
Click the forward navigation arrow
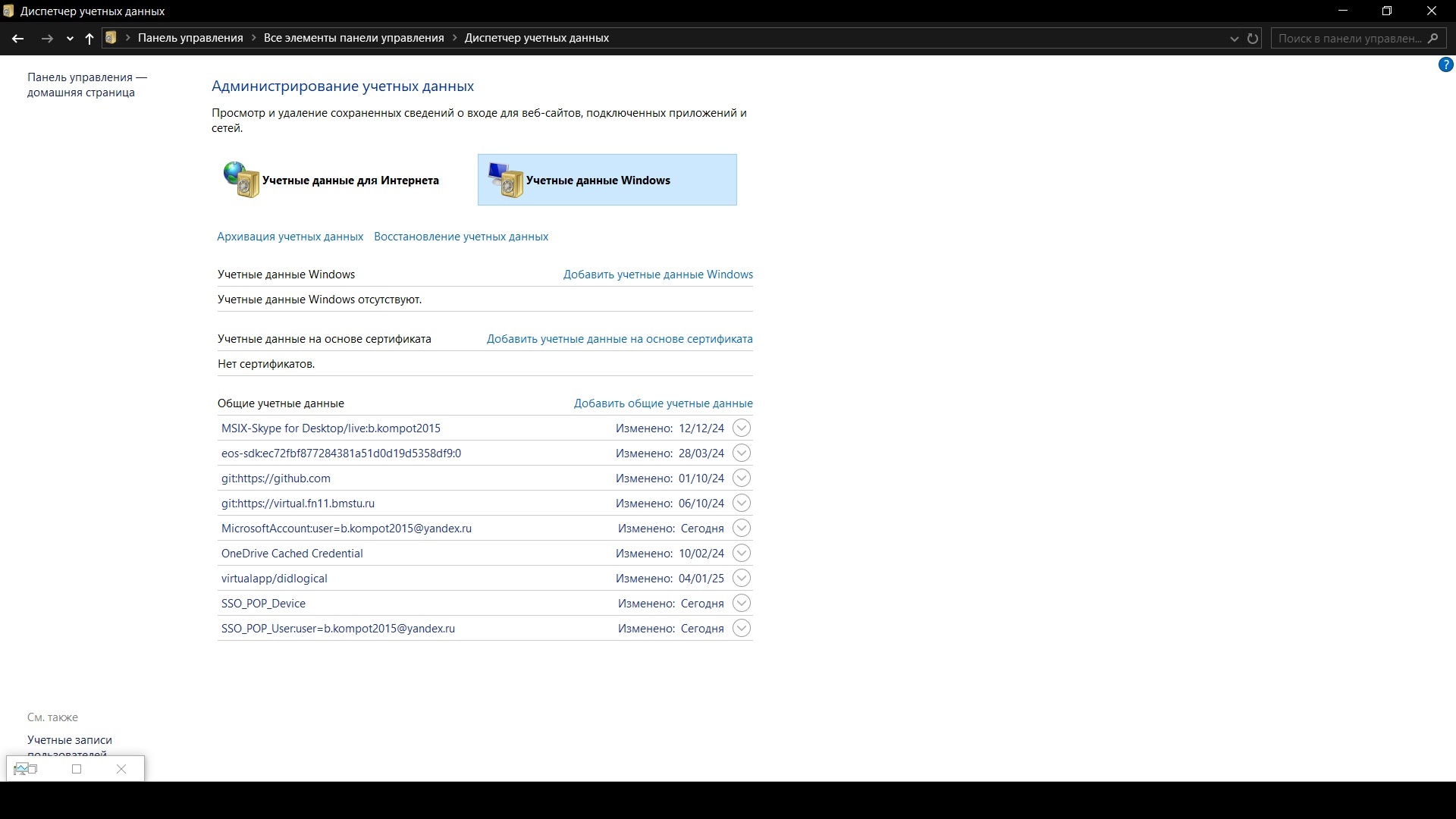[x=47, y=38]
